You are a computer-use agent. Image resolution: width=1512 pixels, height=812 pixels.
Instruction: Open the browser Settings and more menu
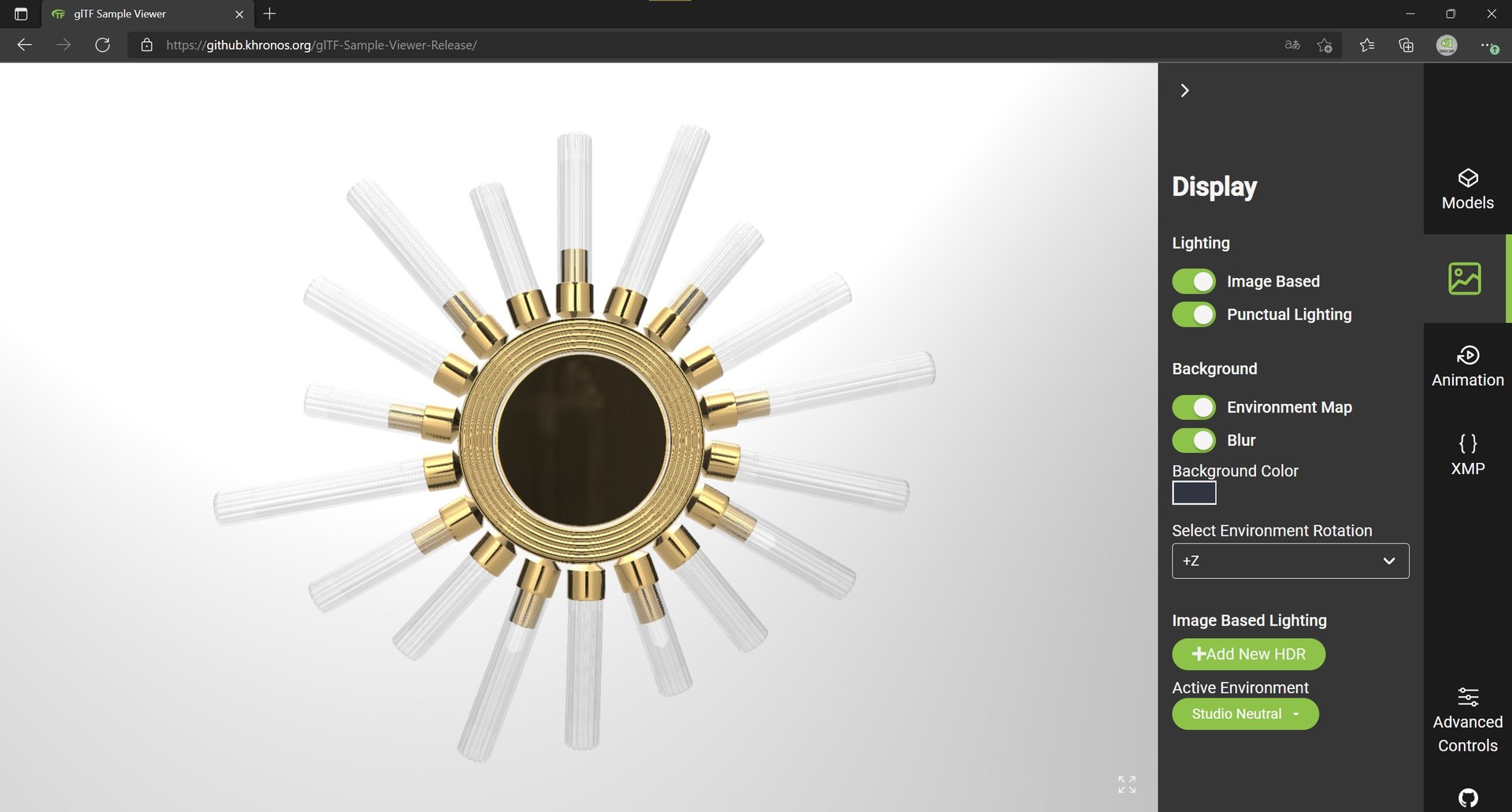(x=1488, y=45)
